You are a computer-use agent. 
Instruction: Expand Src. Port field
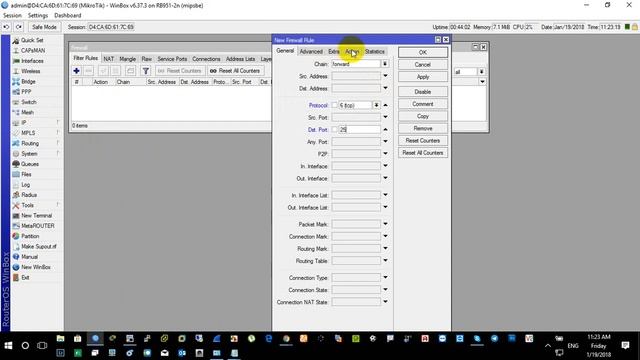[x=385, y=117]
